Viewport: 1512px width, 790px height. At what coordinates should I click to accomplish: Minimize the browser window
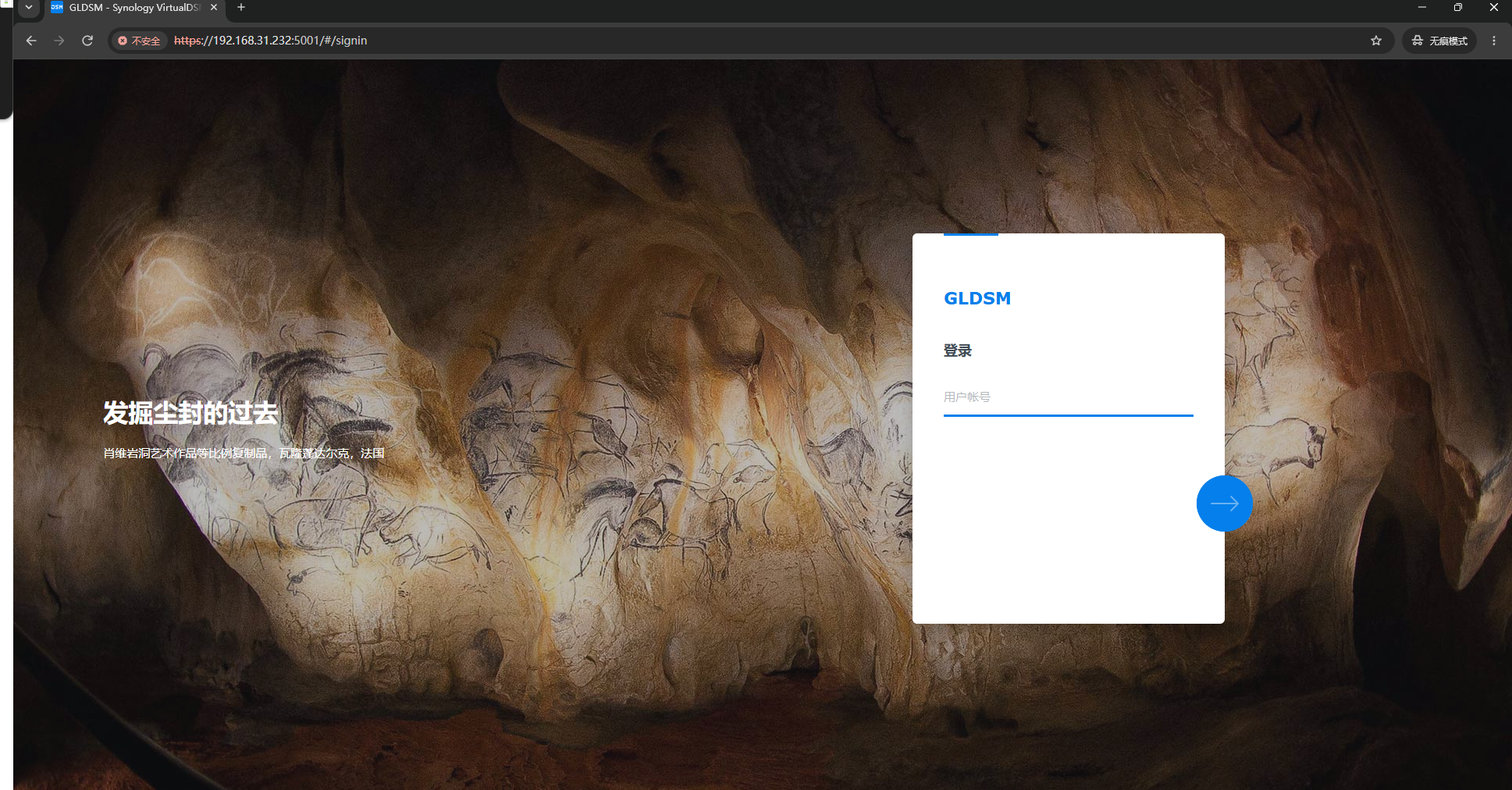[x=1422, y=8]
